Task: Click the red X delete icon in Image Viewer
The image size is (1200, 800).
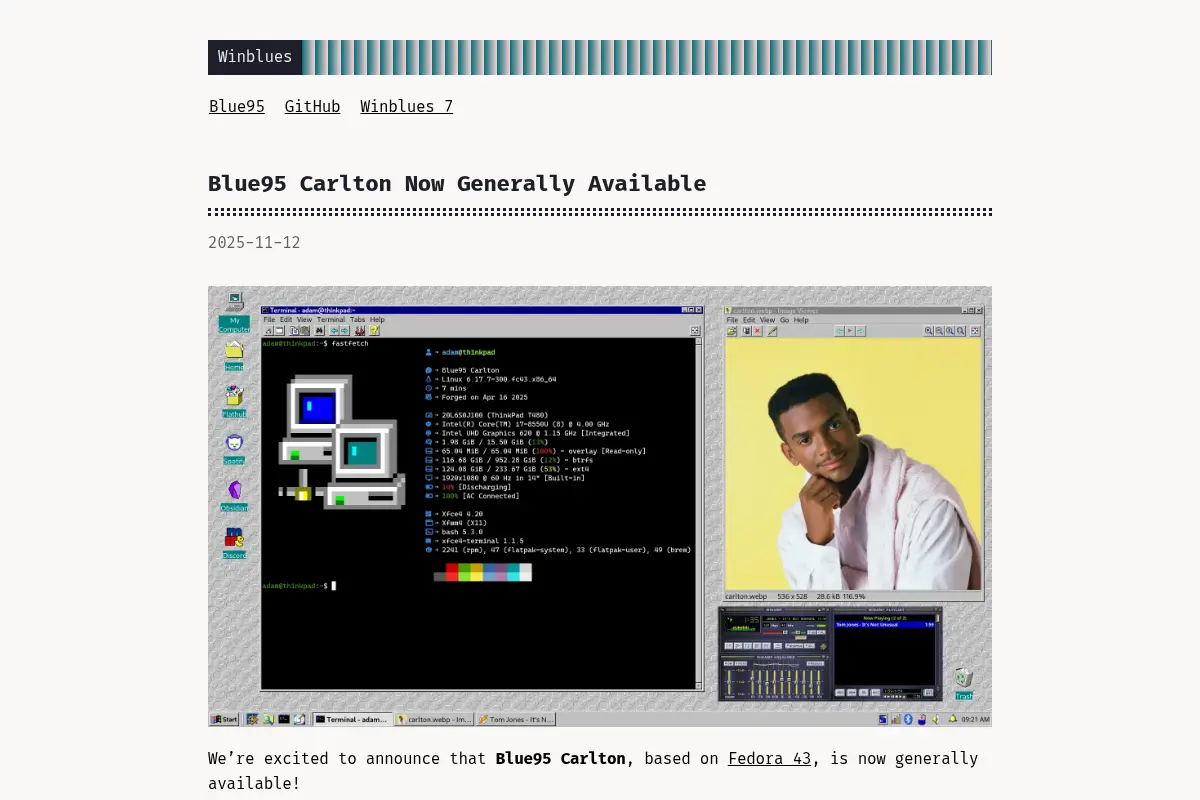Action: point(757,331)
